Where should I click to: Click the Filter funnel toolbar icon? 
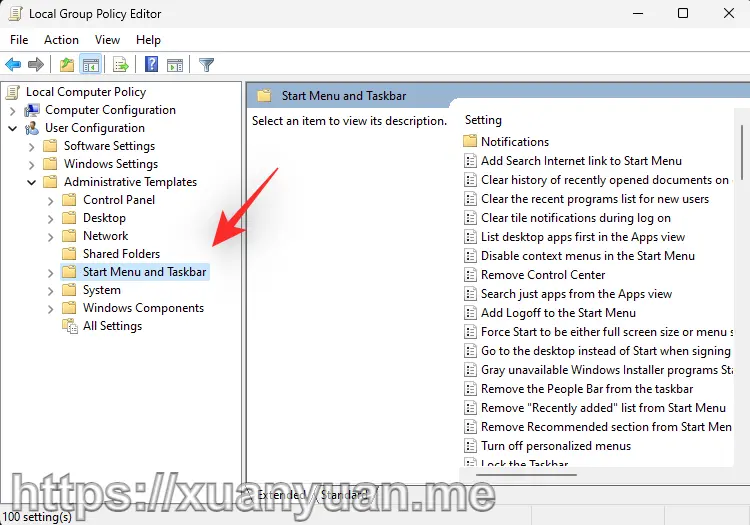[x=206, y=65]
